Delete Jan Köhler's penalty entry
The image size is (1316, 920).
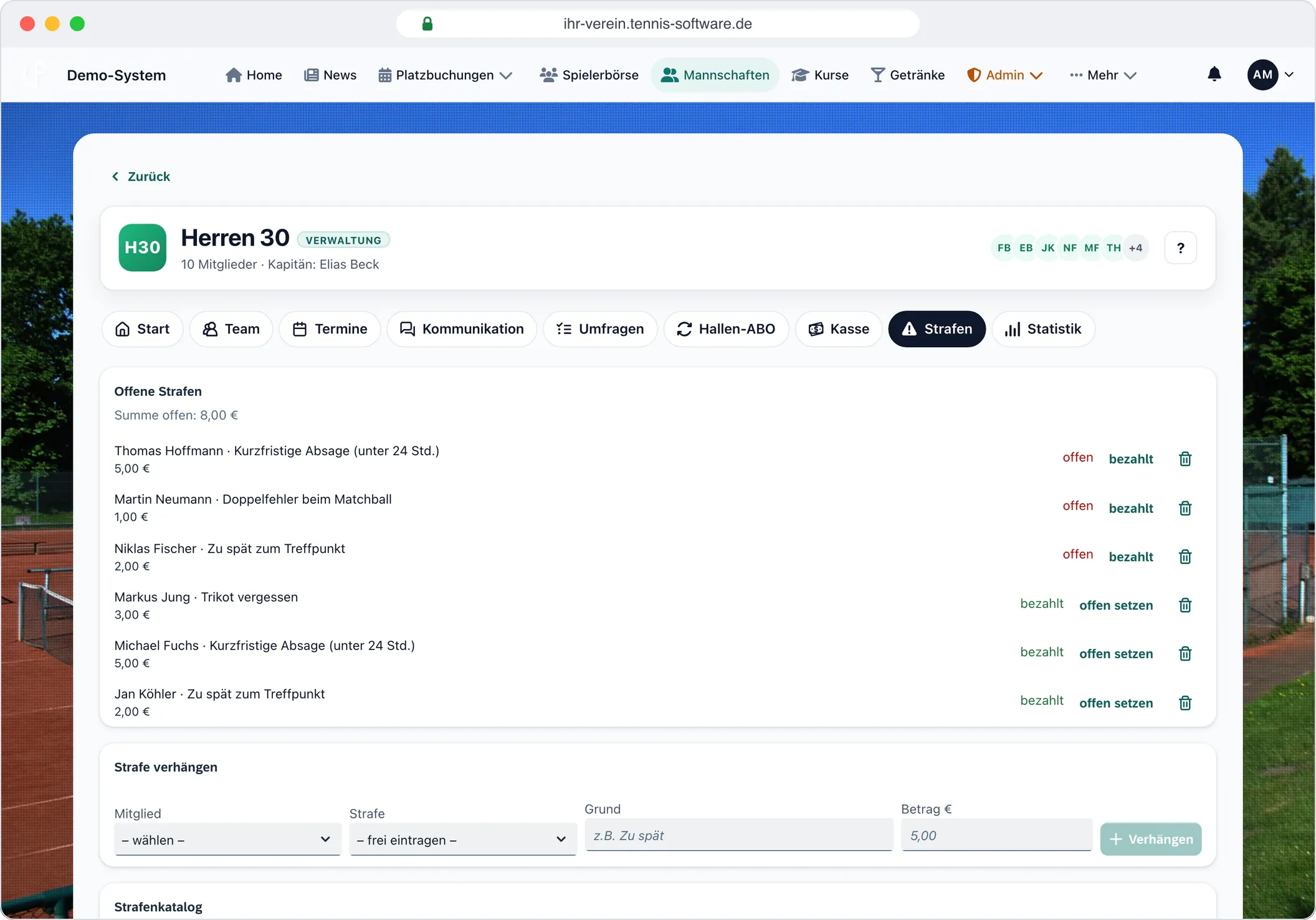1185,703
